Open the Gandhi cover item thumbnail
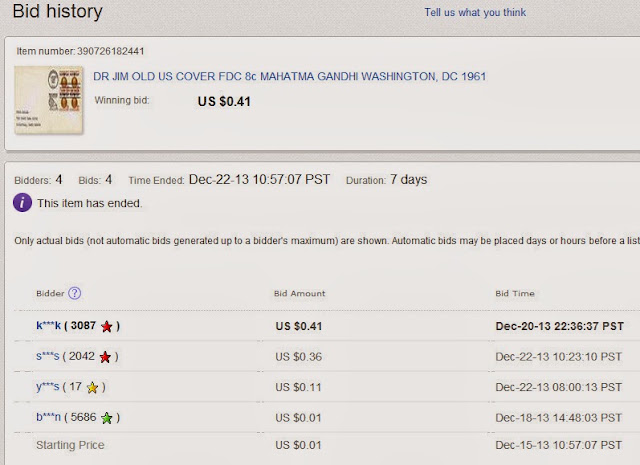The height and width of the screenshot is (465, 640). point(49,100)
